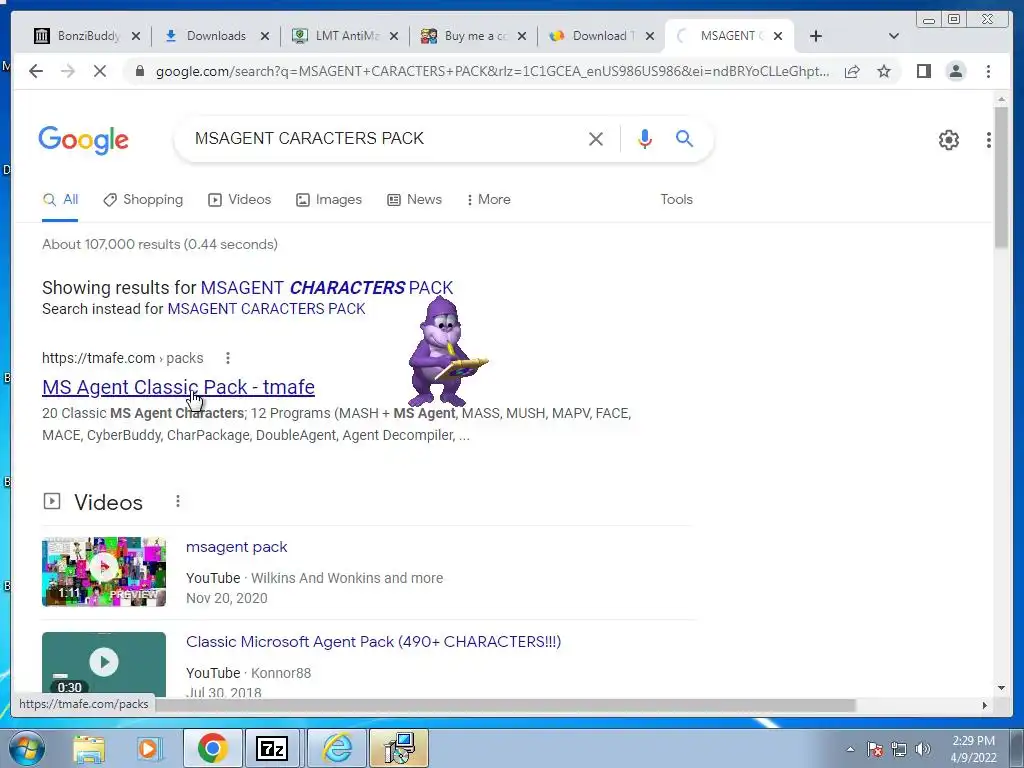Open the search Tools options
Screen dimensions: 1024x768
click(676, 200)
